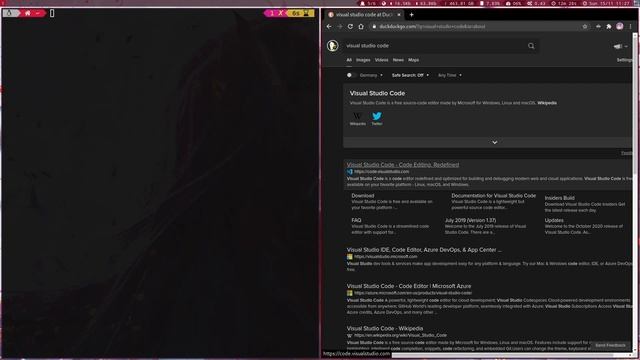Open the Safe Search: Off dropdown

click(x=410, y=75)
